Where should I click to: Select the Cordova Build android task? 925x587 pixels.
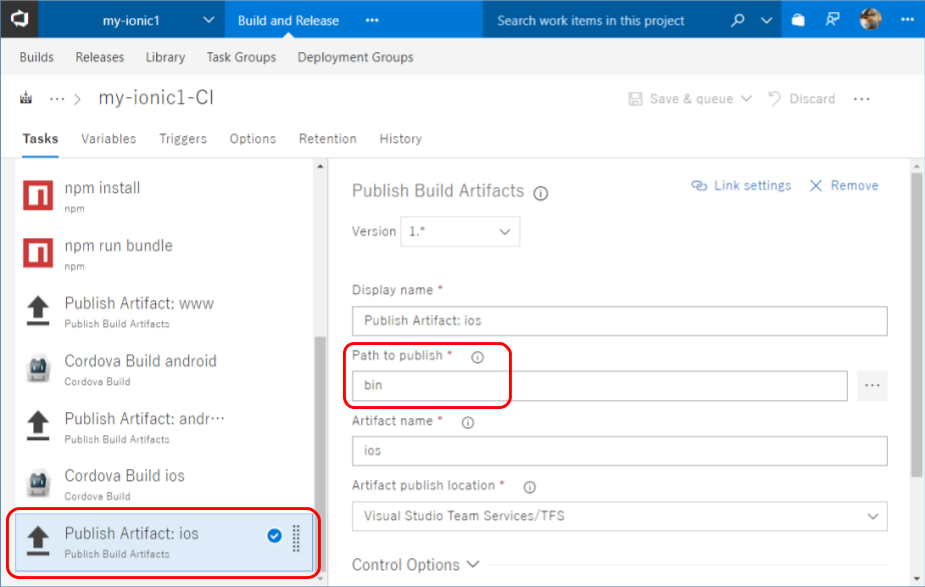point(164,369)
